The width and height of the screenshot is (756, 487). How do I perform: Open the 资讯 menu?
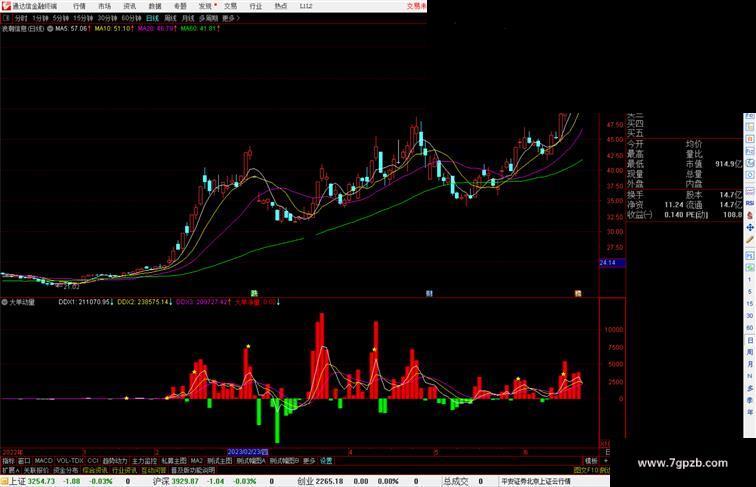(x=129, y=6)
